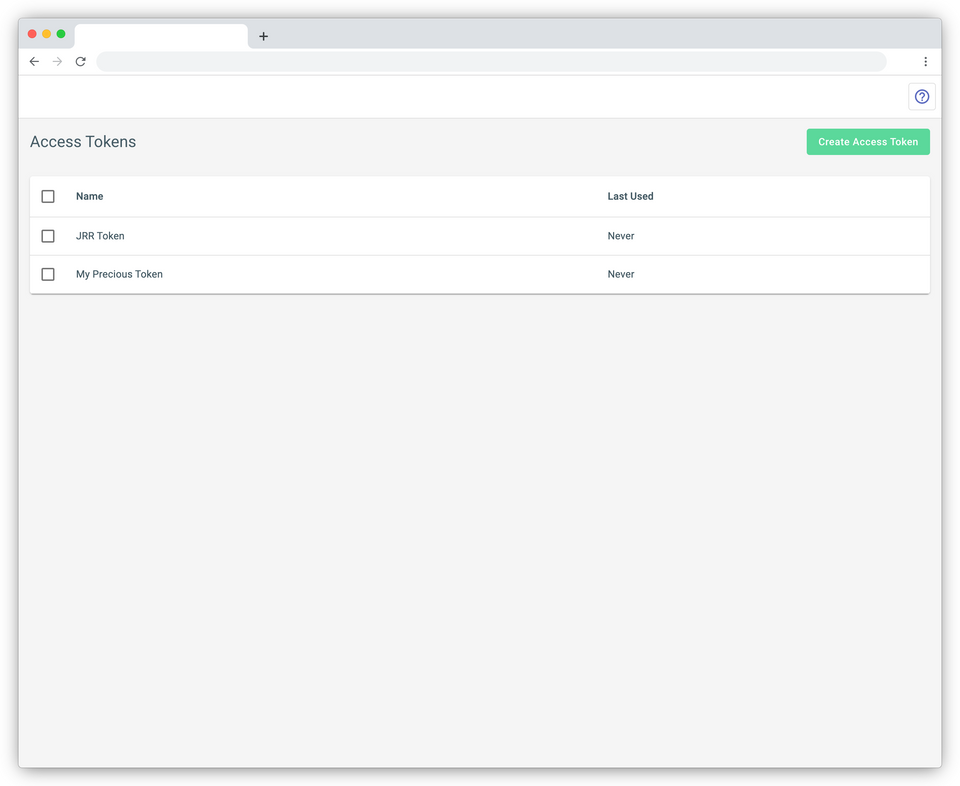The image size is (960, 786).
Task: Check the select-all checkbox in the header
Action: click(48, 196)
